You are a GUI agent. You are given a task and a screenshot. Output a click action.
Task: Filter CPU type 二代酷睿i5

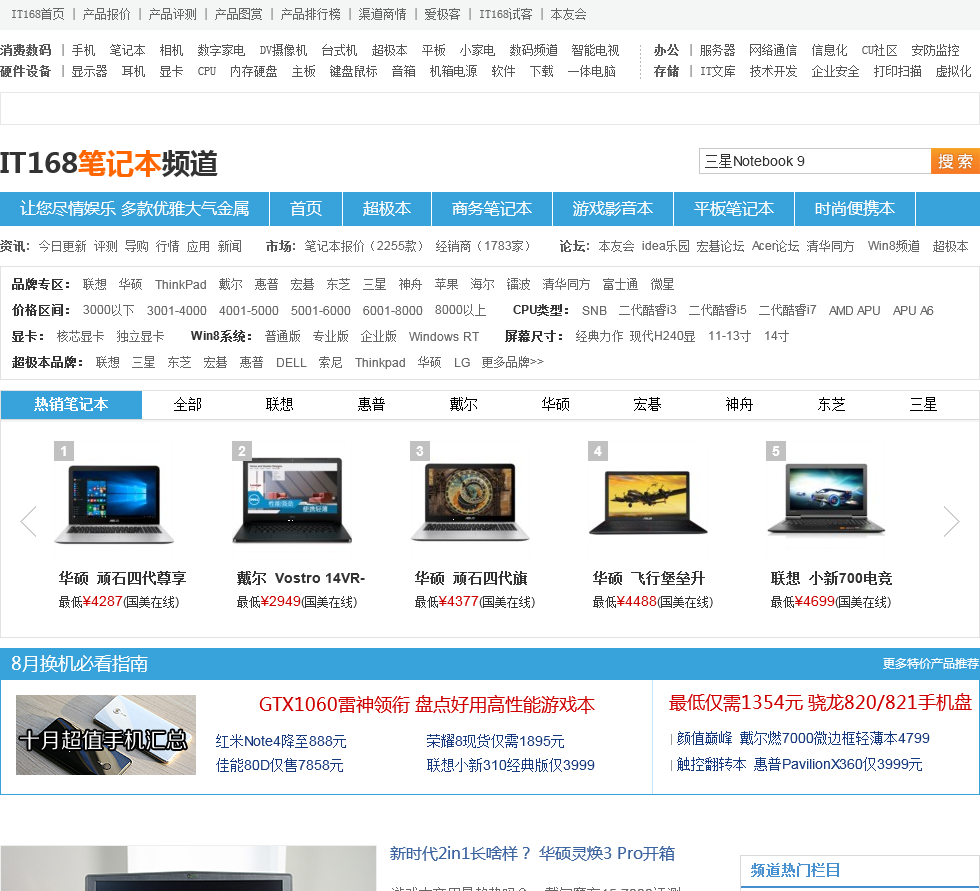pos(718,311)
